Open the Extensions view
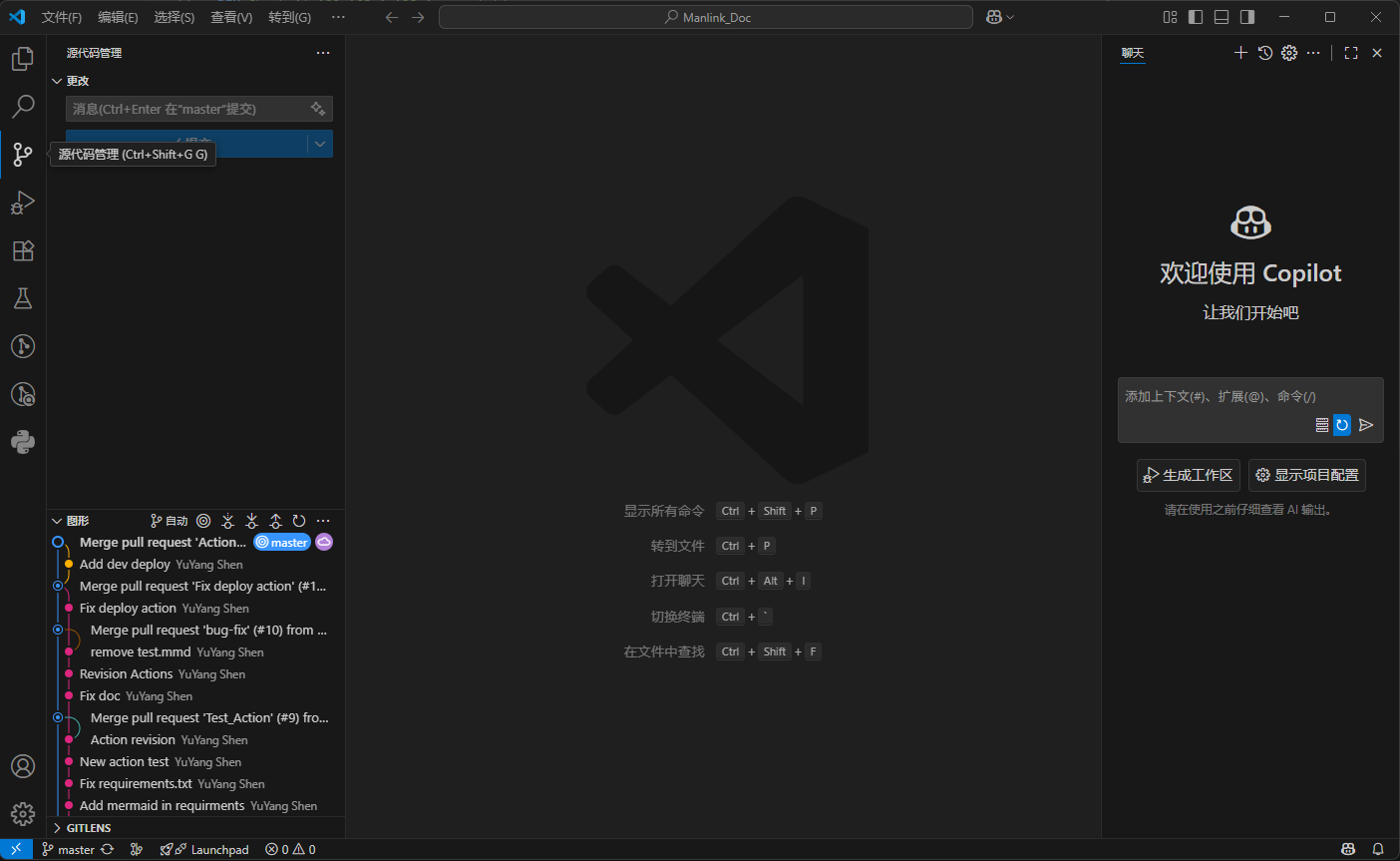1400x861 pixels. pyautogui.click(x=23, y=250)
